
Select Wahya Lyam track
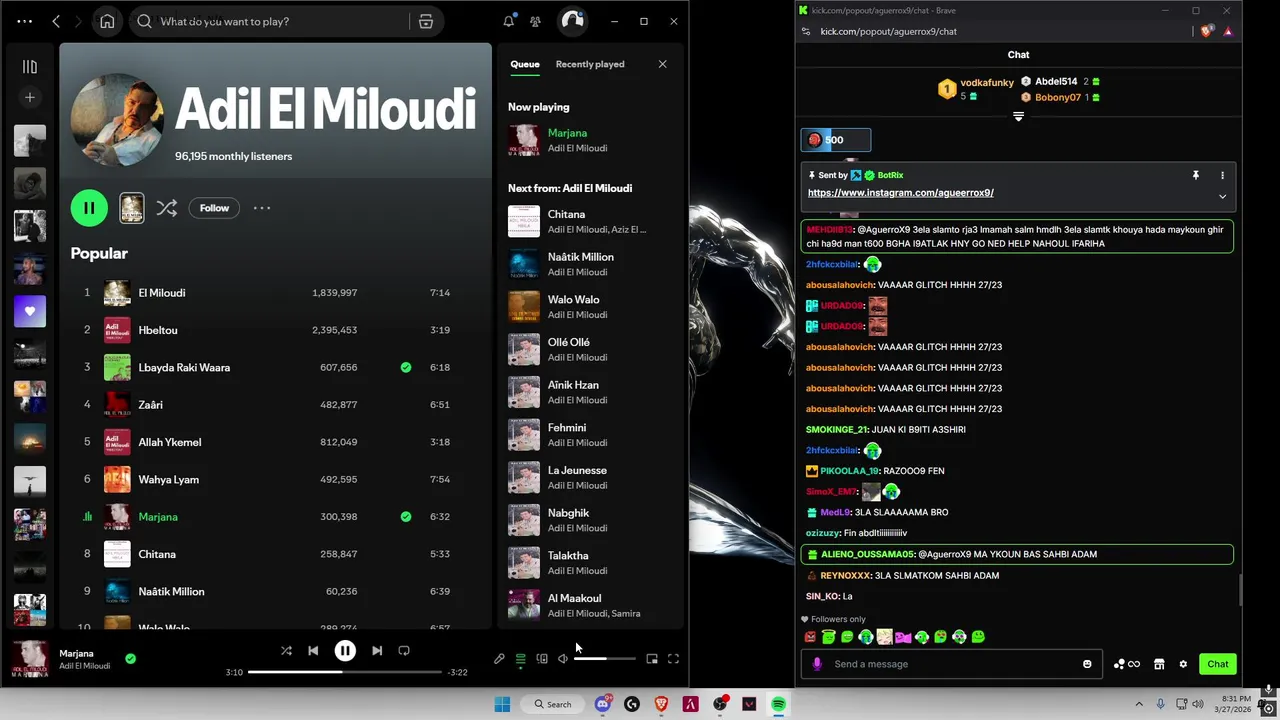click(270, 479)
